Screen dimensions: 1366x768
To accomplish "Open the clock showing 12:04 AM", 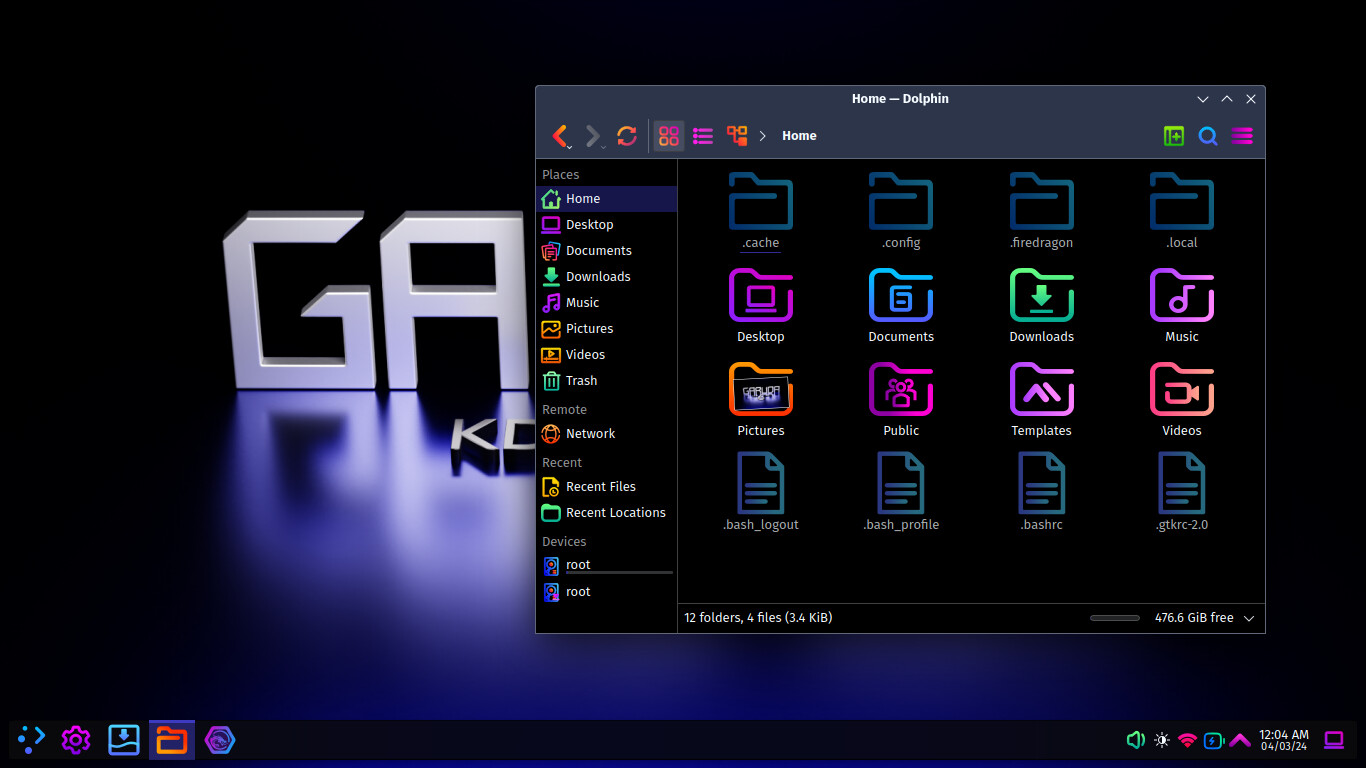I will point(1284,740).
